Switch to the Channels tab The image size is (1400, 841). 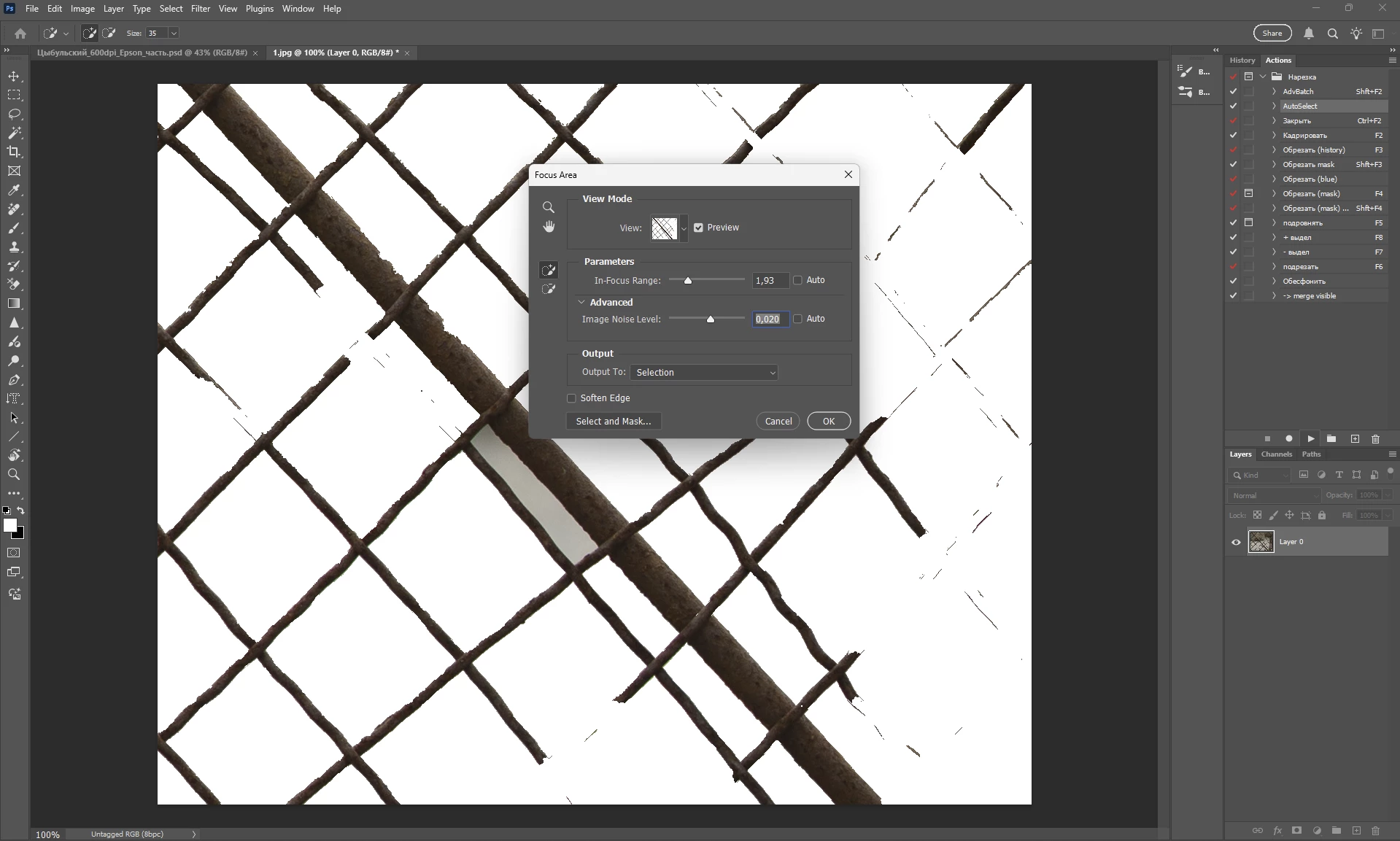(1277, 454)
